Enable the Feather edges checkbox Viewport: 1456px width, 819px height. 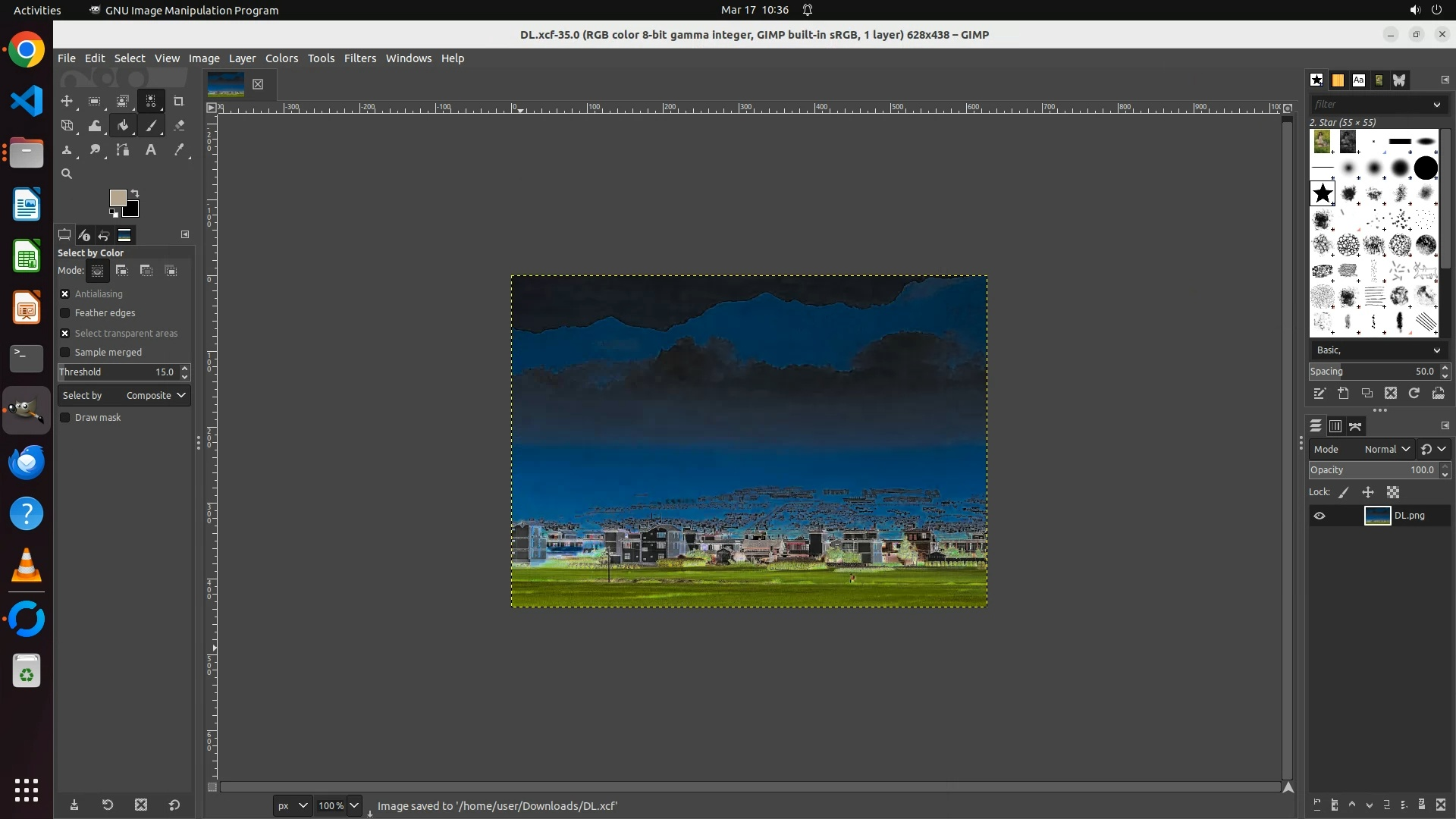[65, 313]
